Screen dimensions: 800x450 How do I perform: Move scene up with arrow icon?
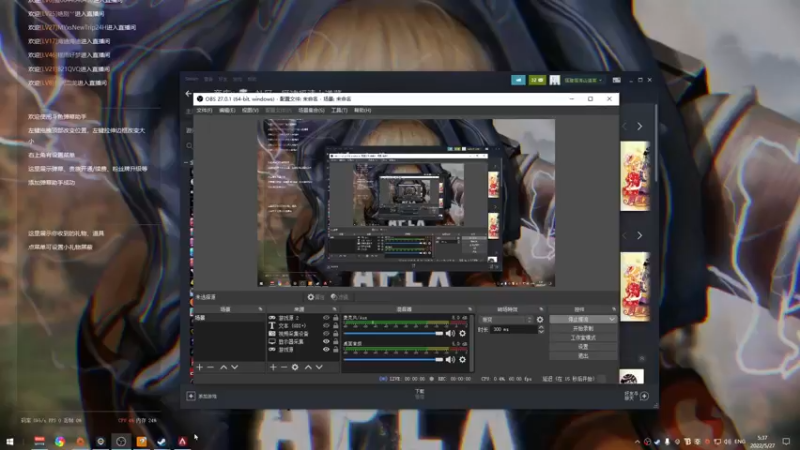tap(223, 367)
